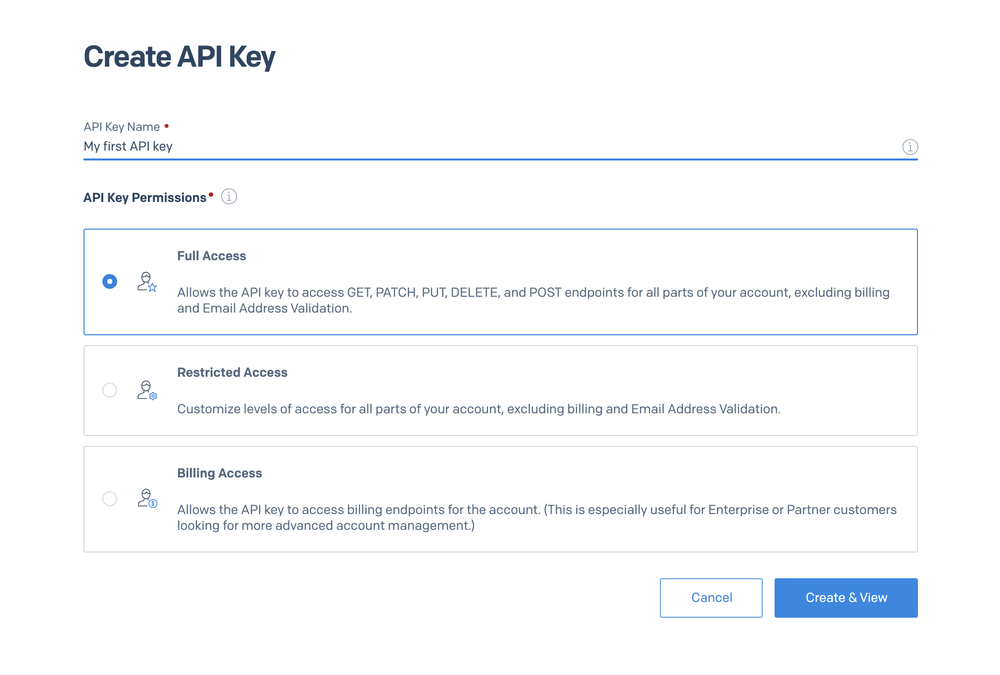The image size is (1000, 675).
Task: Click the Full Access heading
Action: tap(212, 256)
